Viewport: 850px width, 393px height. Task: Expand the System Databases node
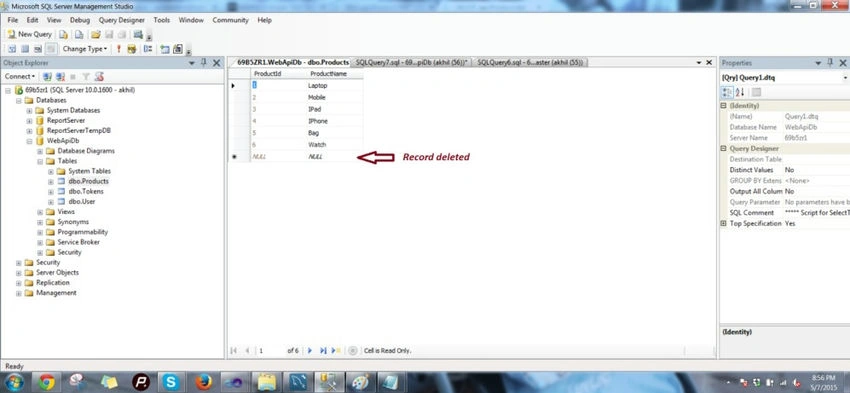tap(30, 110)
